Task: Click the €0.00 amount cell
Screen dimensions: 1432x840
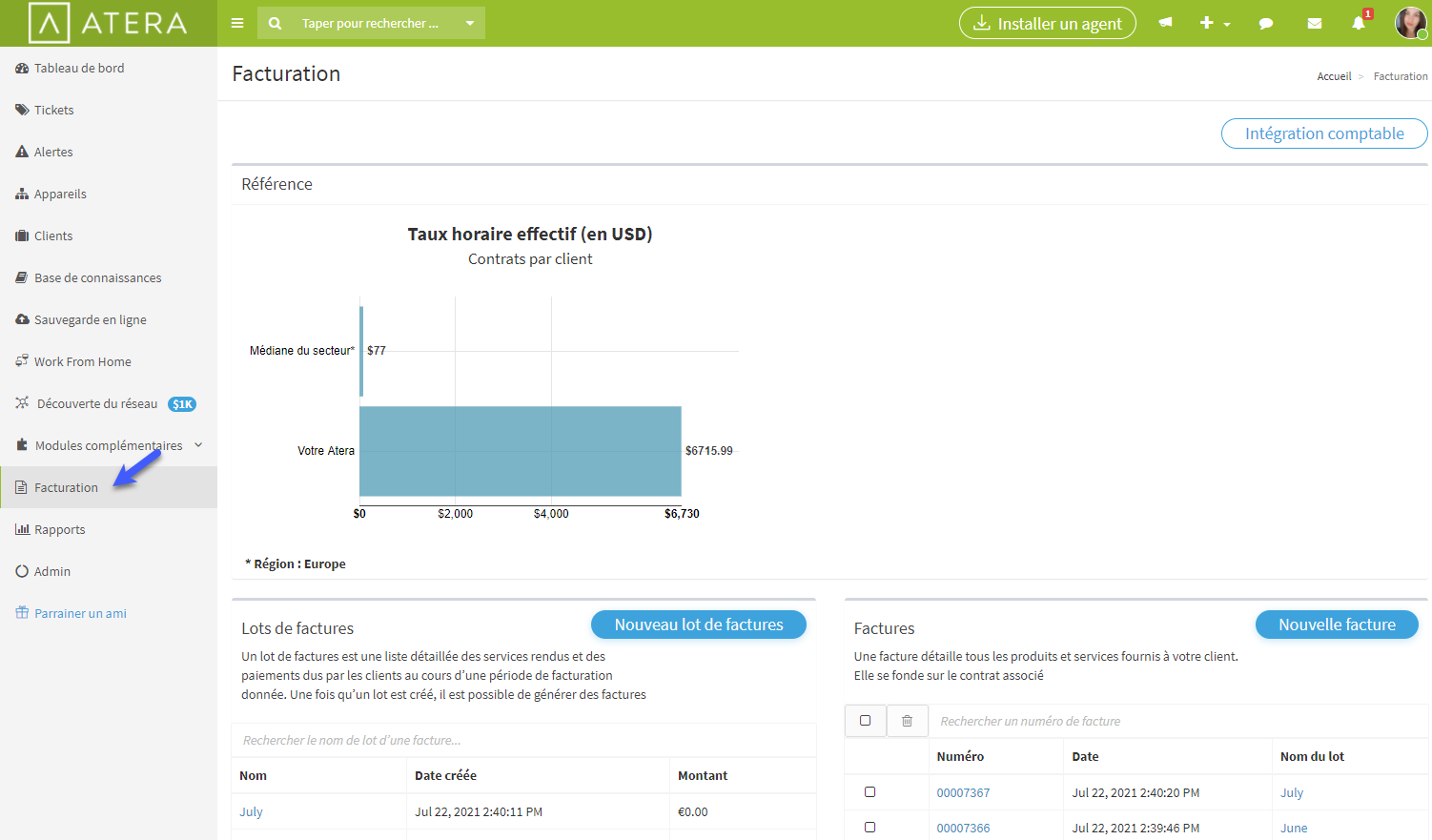Action: (x=693, y=811)
